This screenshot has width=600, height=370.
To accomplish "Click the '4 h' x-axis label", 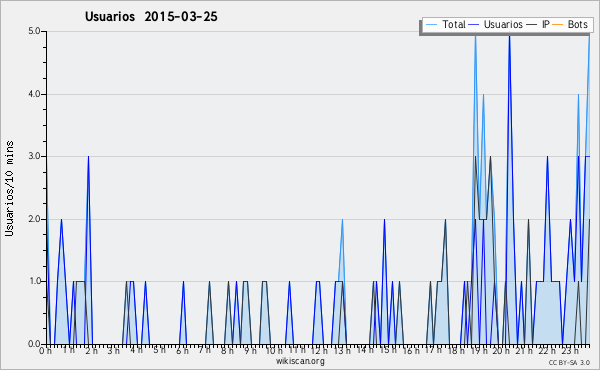I will 137,350.
